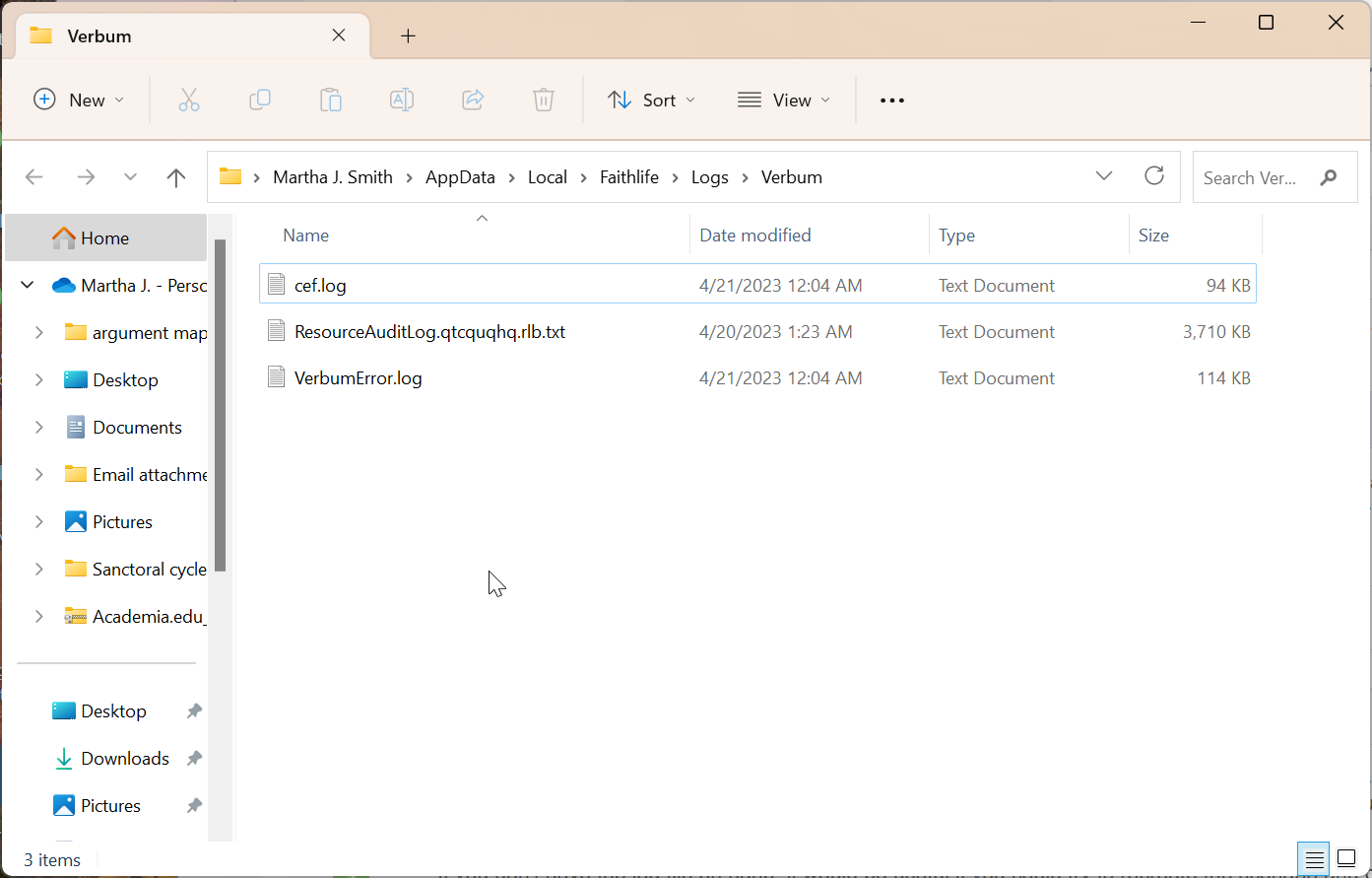
Task: Click the navigation pane scrollbar
Action: point(221,405)
